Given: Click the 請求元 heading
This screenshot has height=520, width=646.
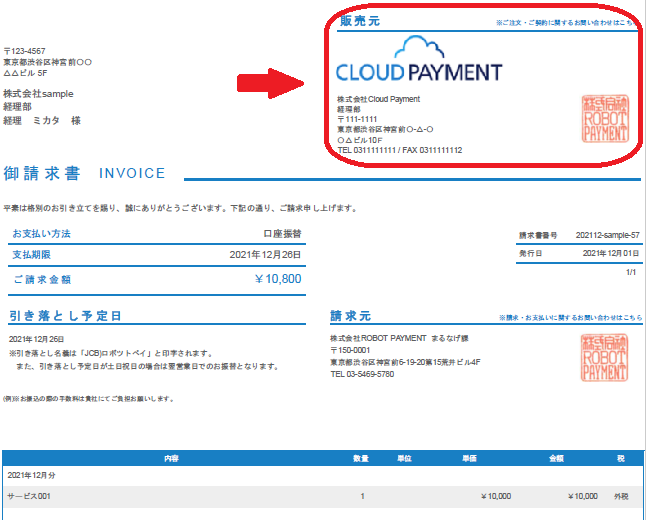Looking at the screenshot, I should tap(351, 316).
